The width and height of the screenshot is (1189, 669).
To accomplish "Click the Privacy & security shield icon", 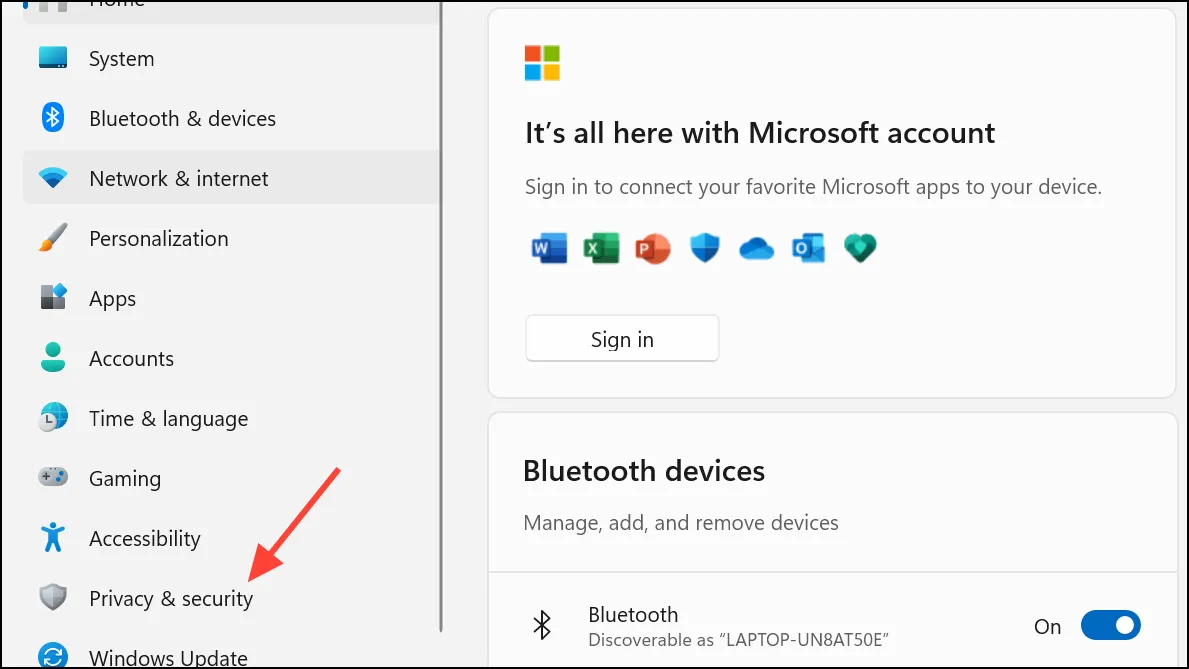I will tap(53, 598).
